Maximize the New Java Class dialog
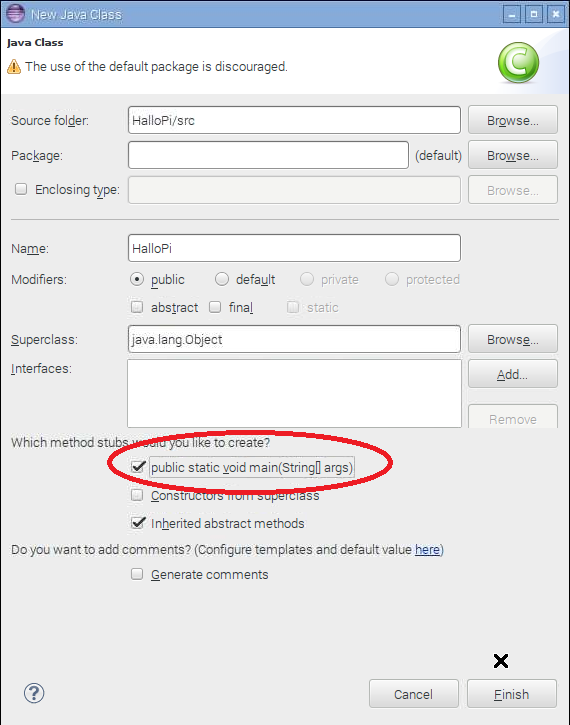 (534, 14)
